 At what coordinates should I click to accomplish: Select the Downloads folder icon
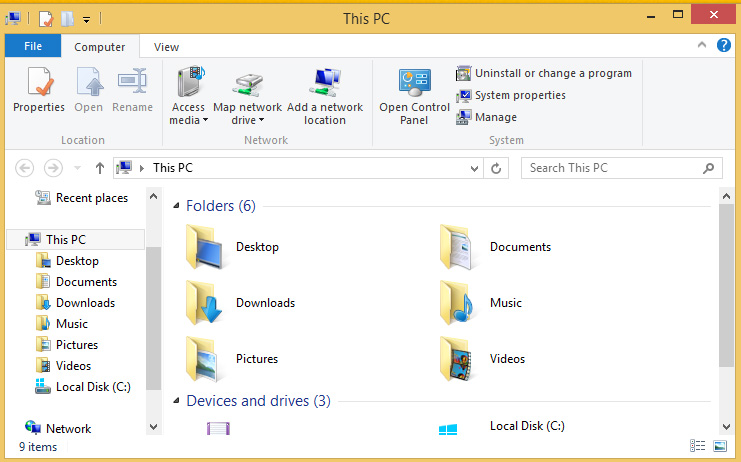(204, 303)
